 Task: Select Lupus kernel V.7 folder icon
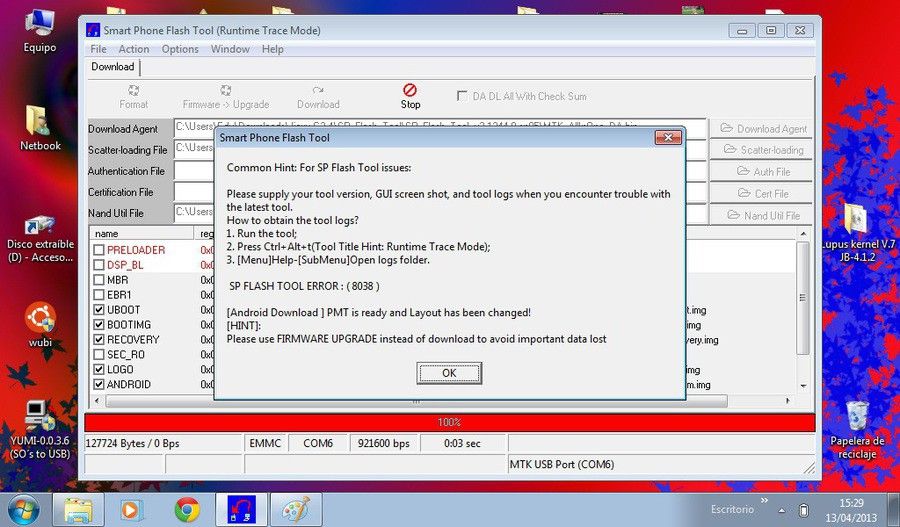(857, 233)
